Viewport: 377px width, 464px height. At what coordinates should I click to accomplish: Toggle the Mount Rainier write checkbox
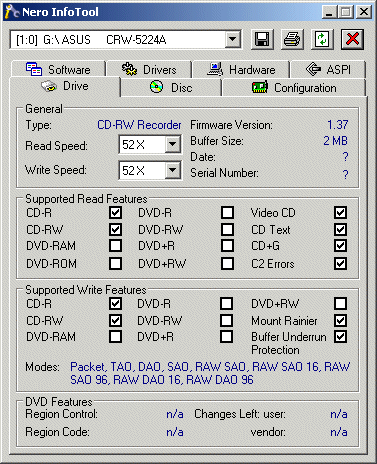coord(340,320)
